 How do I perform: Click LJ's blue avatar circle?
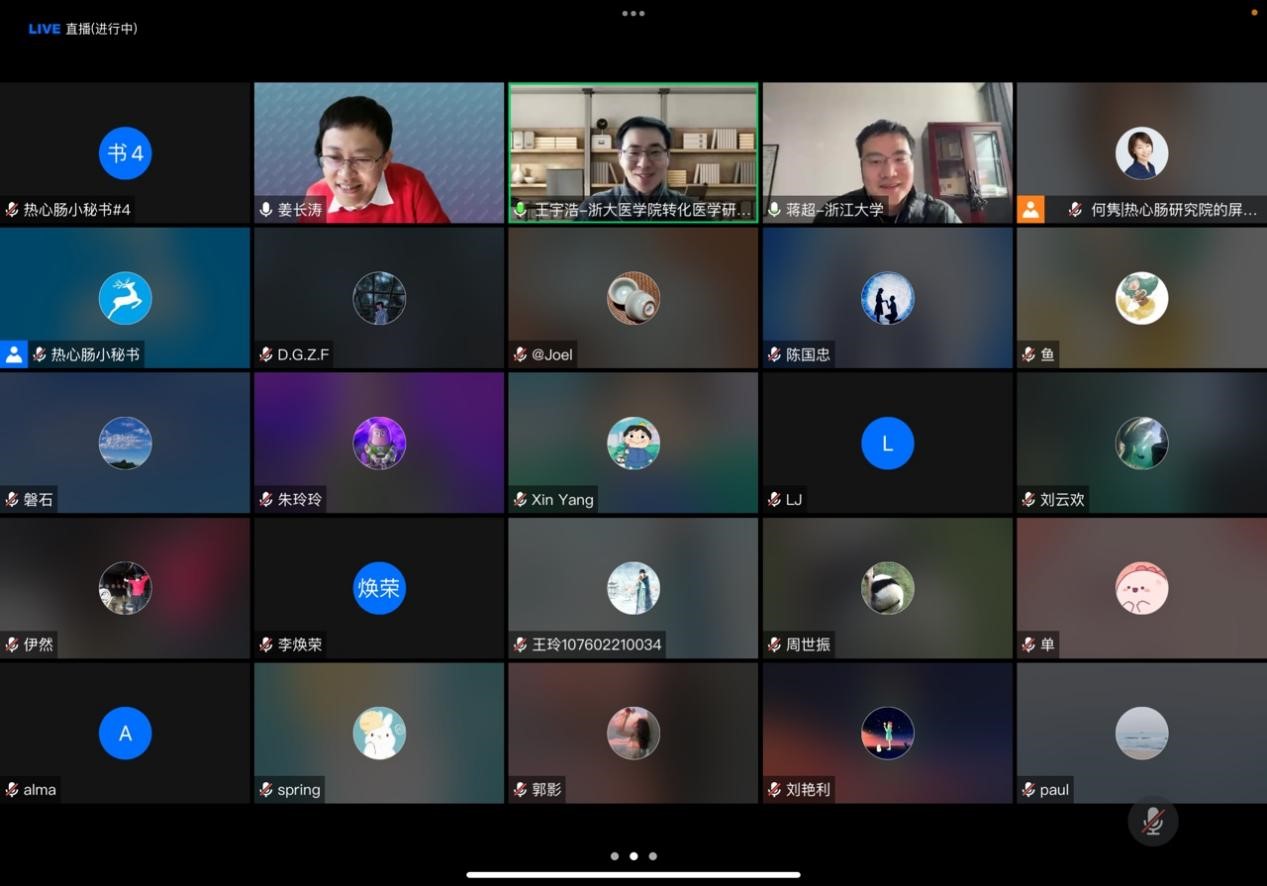pos(887,443)
